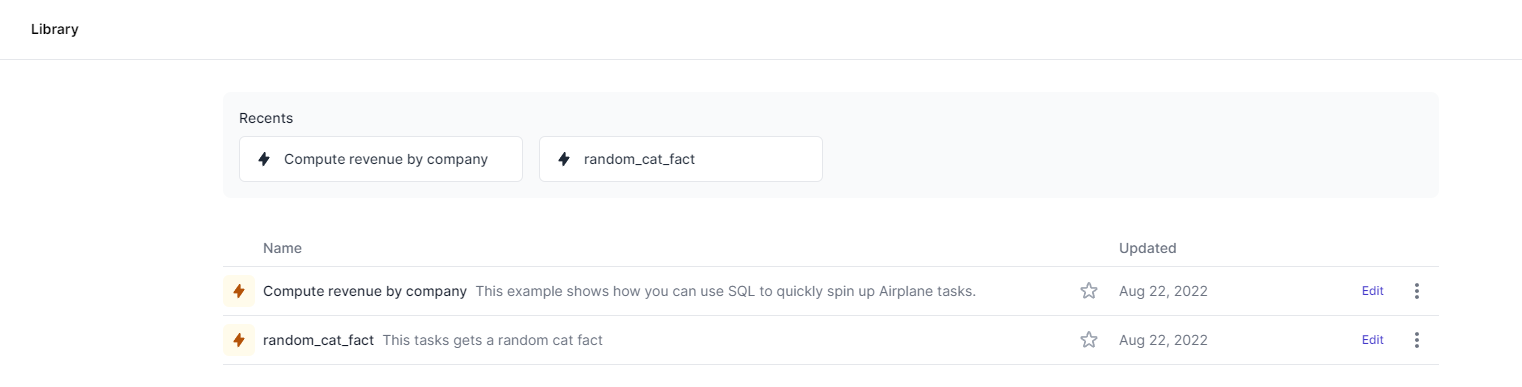Open recent card Compute revenue by company
Image resolution: width=1522 pixels, height=387 pixels.
coord(381,159)
